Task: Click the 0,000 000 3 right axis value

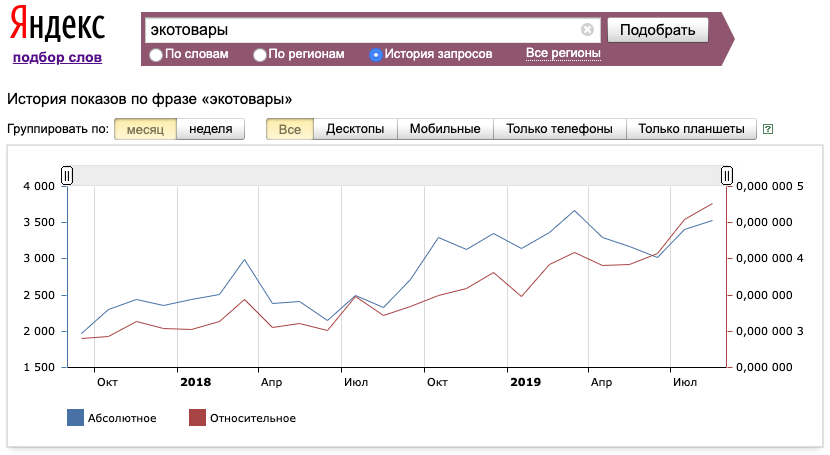Action: (x=770, y=331)
